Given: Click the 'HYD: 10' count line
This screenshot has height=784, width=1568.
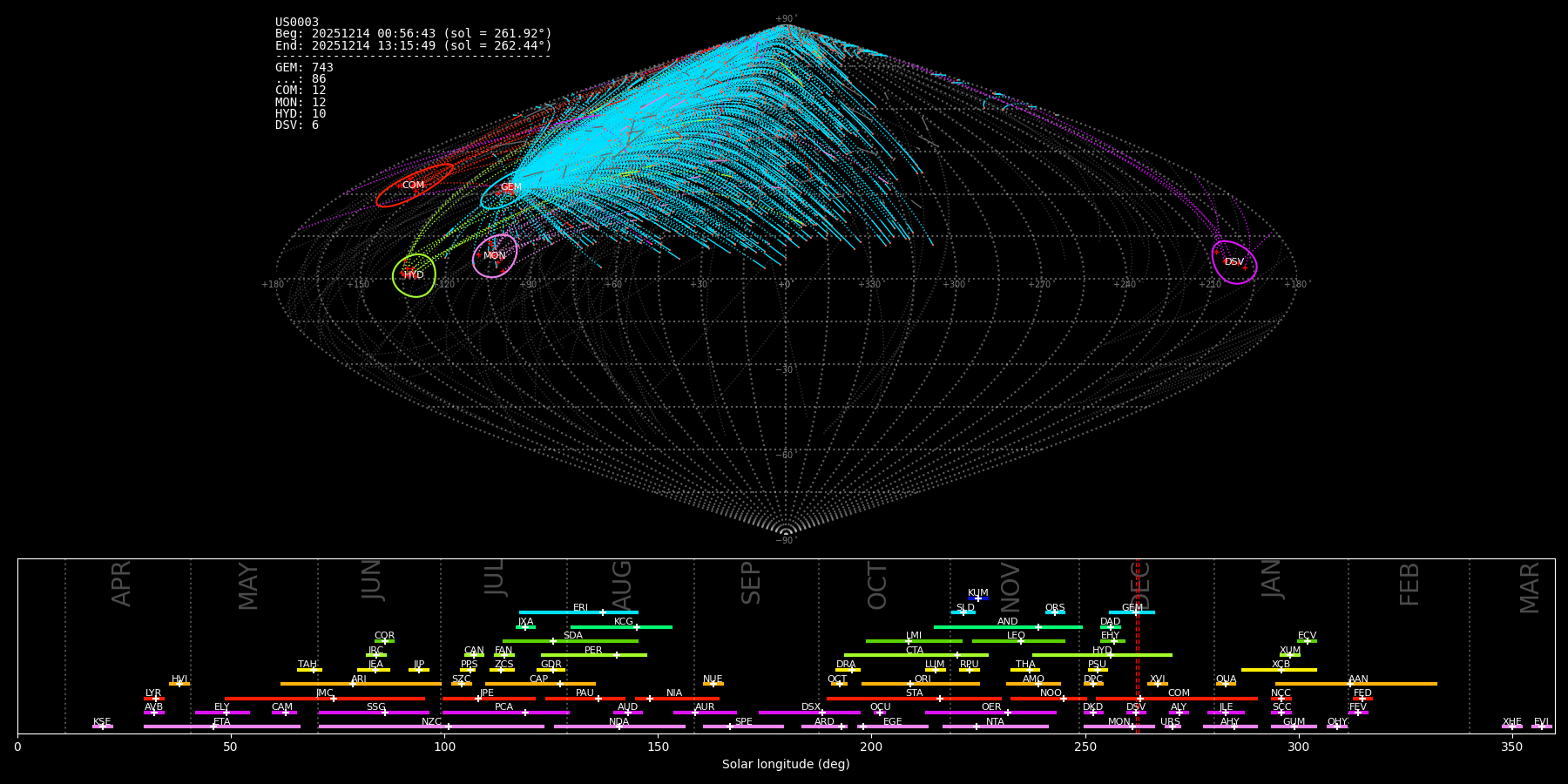Looking at the screenshot, I should pos(301,114).
